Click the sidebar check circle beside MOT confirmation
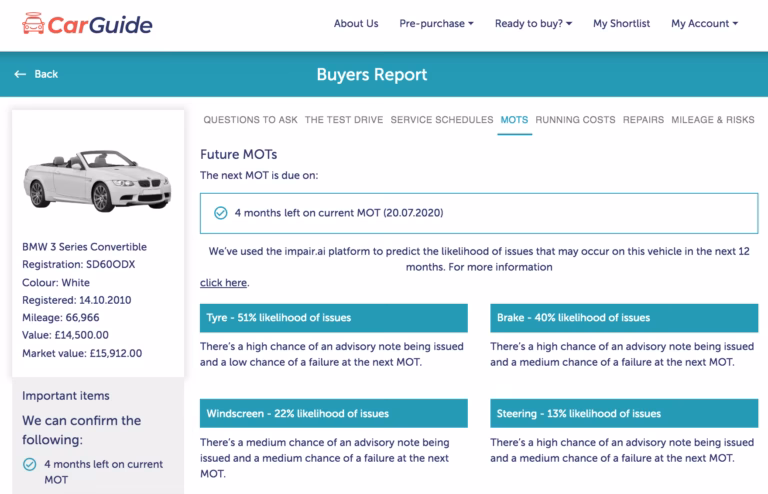The width and height of the screenshot is (768, 494). pos(29,464)
